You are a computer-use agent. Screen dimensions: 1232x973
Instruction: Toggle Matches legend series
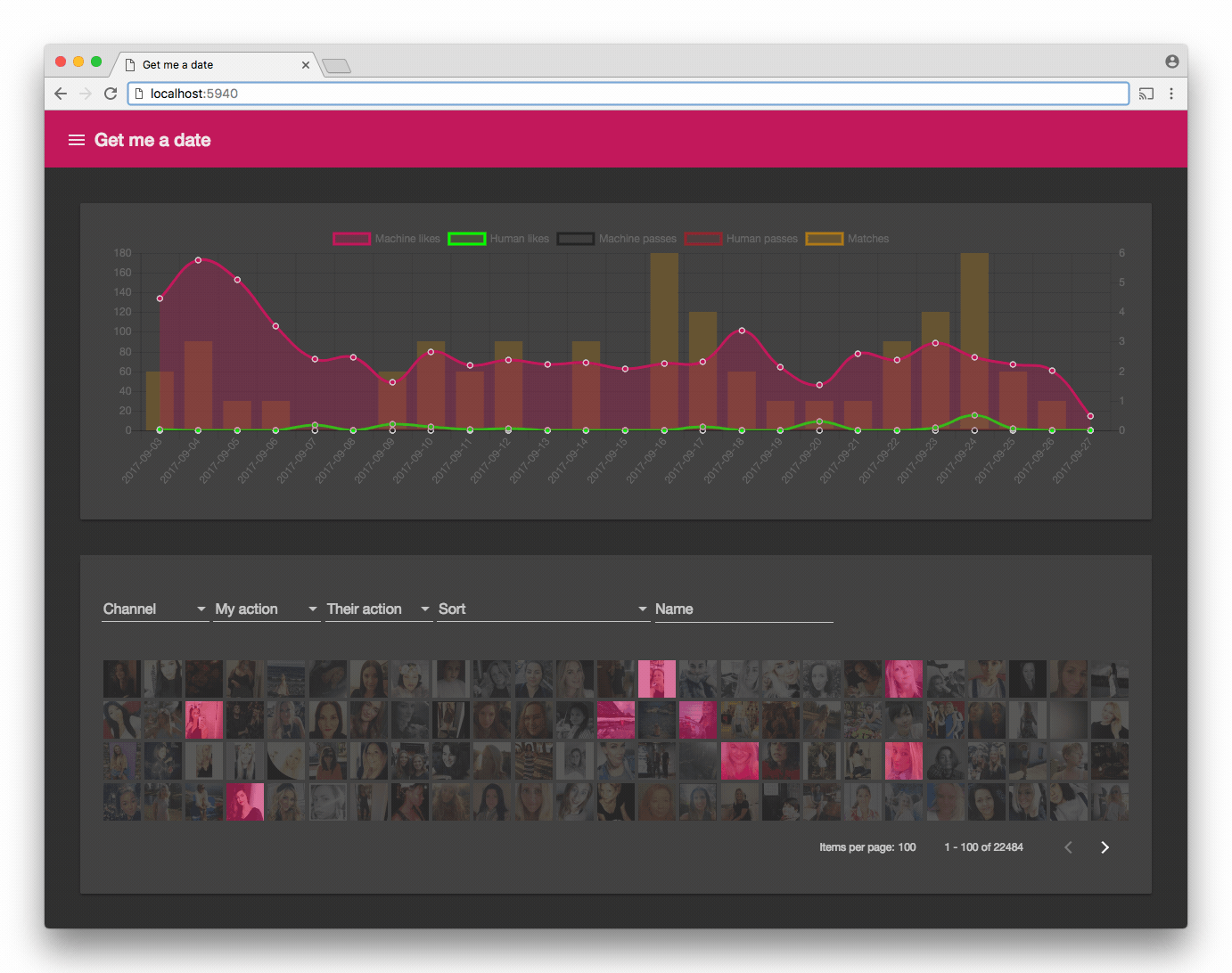coord(847,239)
